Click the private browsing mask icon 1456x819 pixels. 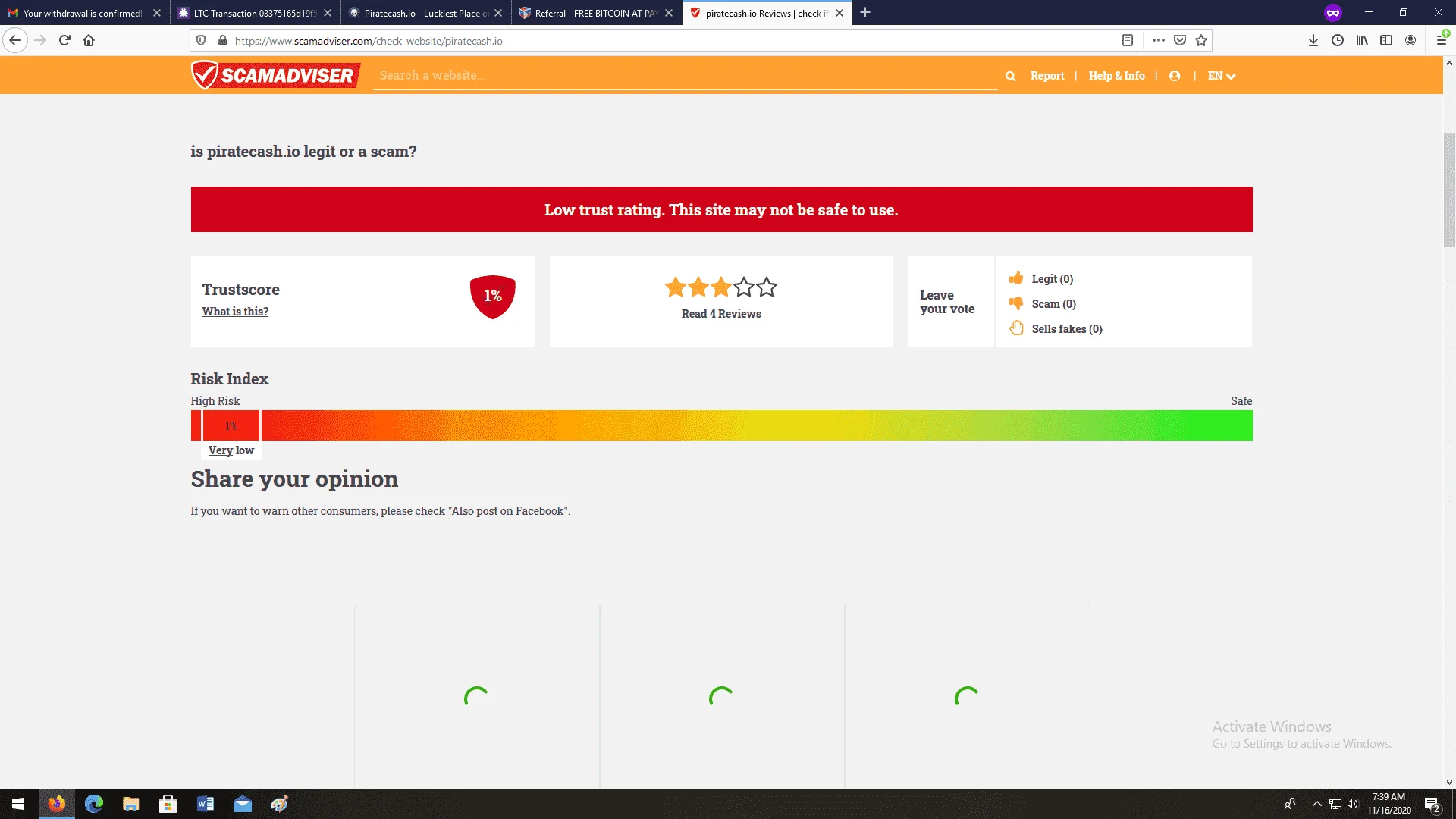coord(1333,13)
